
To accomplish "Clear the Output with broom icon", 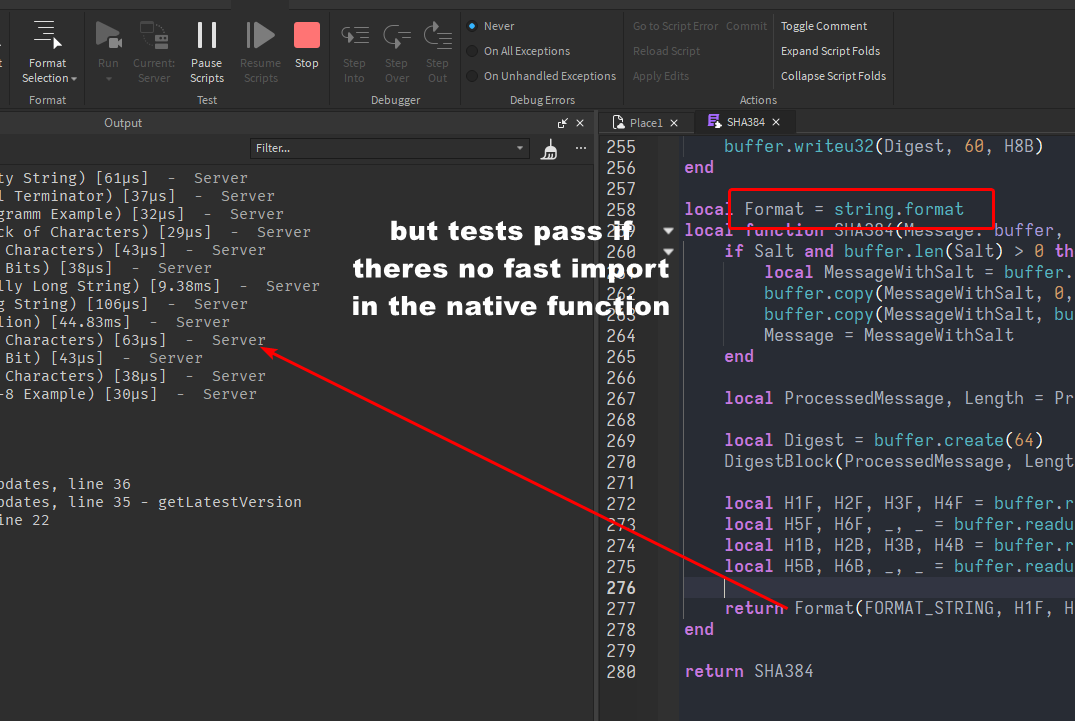I will [549, 149].
